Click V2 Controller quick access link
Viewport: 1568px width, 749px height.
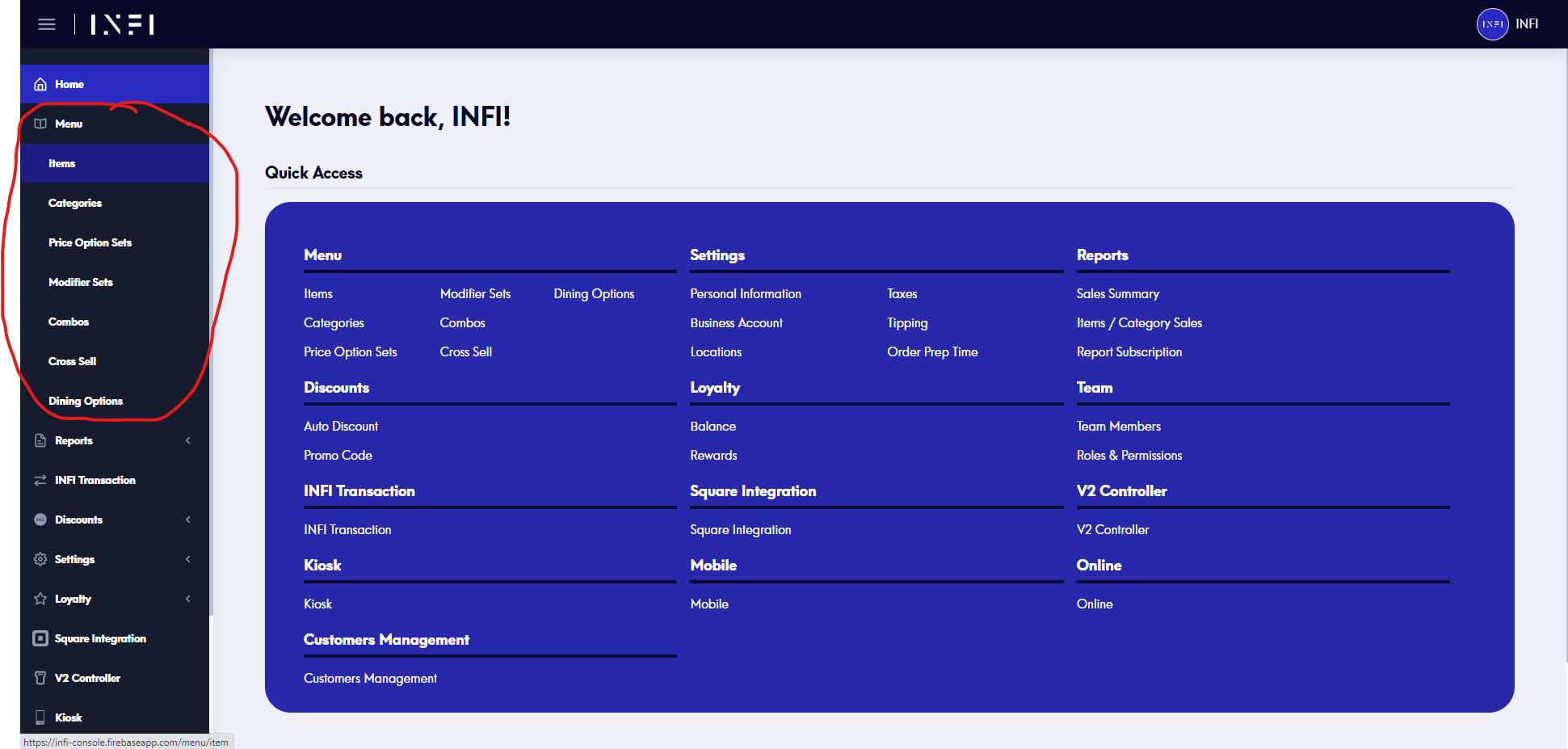(1112, 530)
